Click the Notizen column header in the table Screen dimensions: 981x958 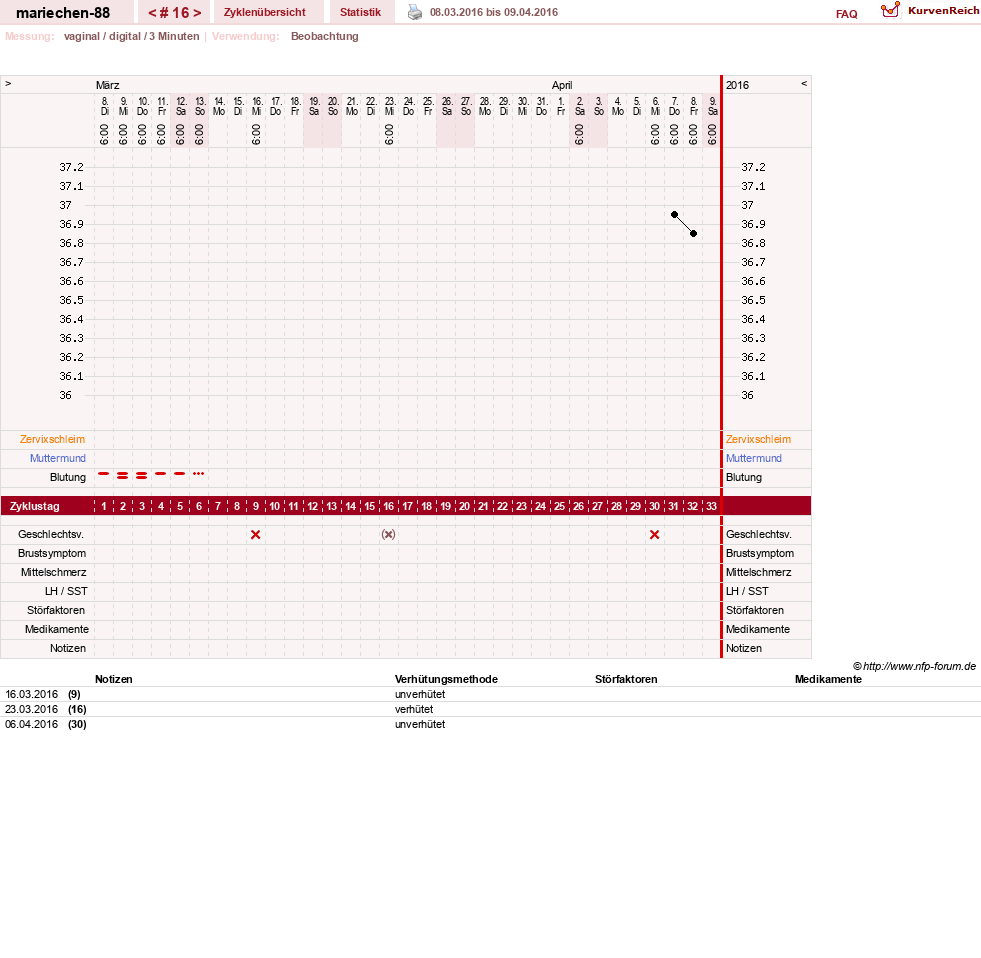pos(114,679)
